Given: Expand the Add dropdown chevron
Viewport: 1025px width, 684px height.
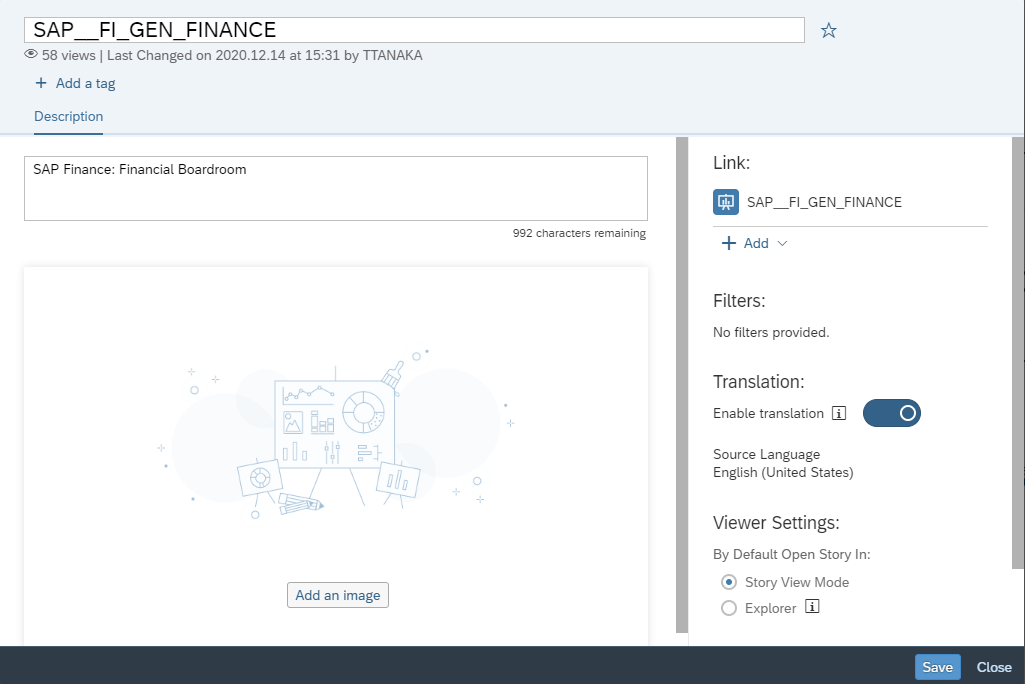Looking at the screenshot, I should [x=782, y=243].
